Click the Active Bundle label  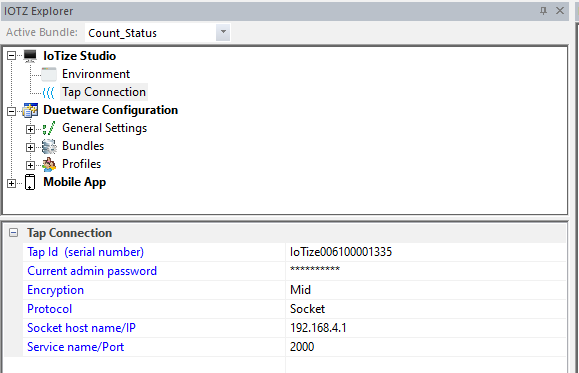42,32
